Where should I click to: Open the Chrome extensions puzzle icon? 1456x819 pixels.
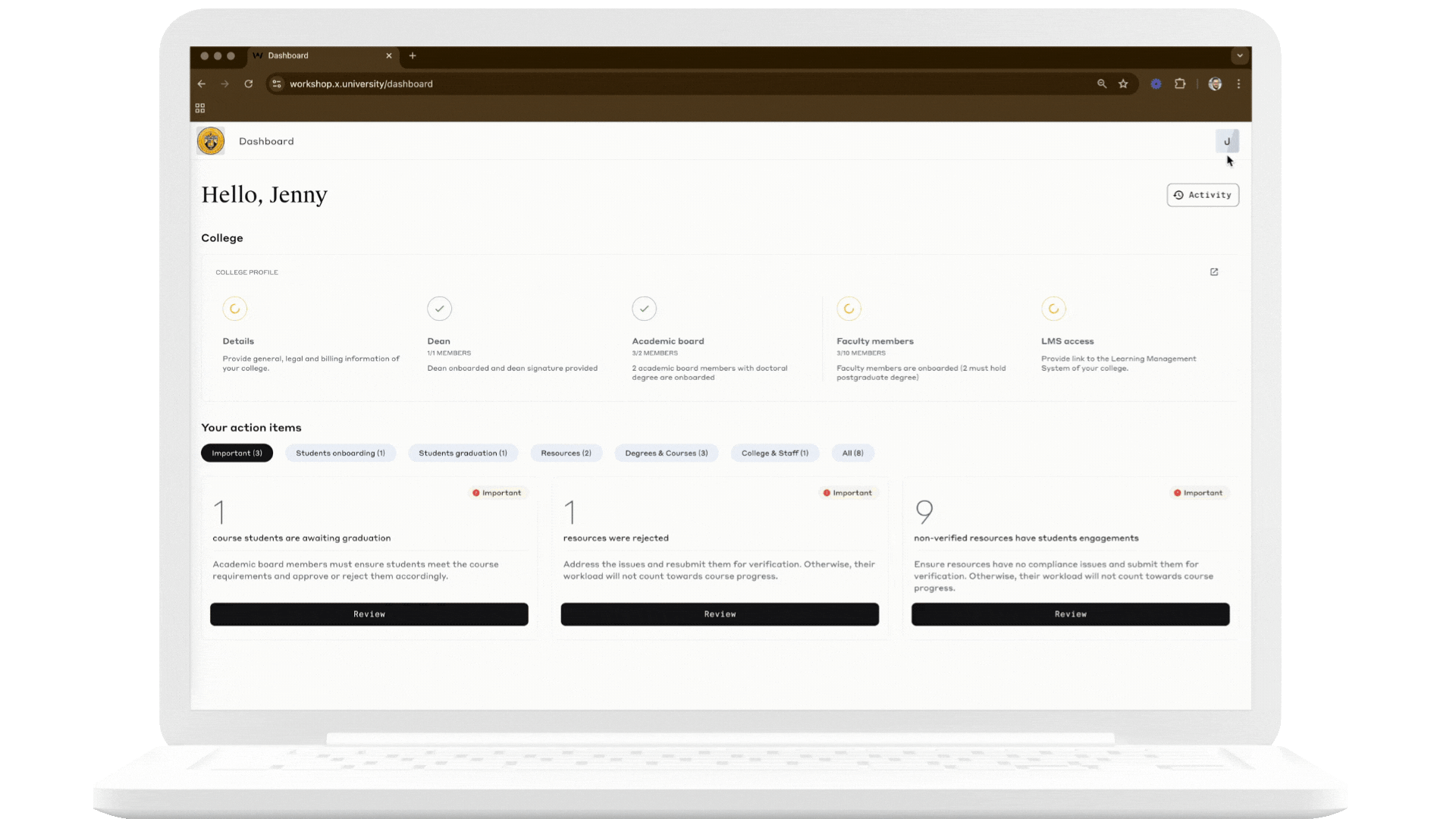click(x=1180, y=83)
